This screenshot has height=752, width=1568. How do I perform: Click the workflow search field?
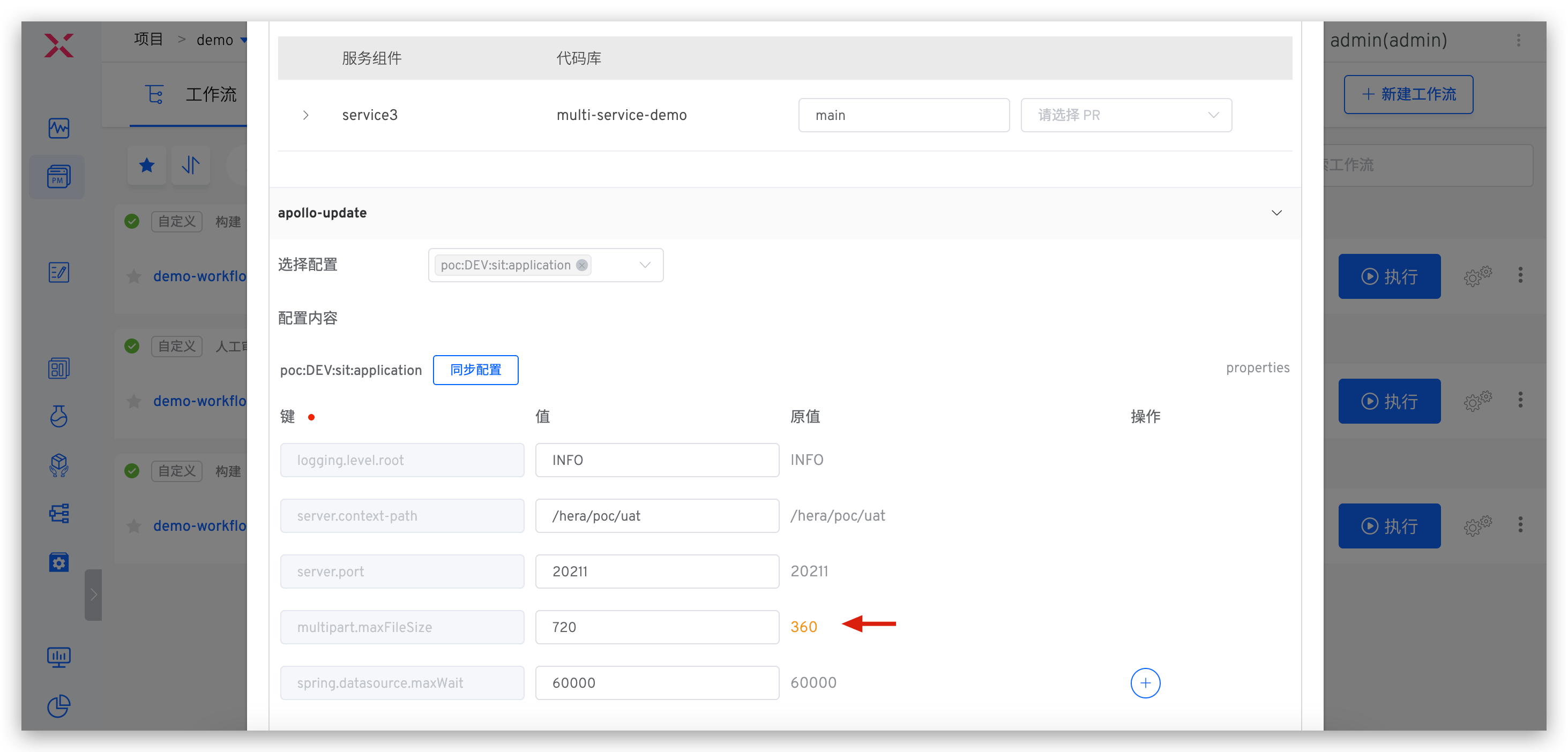[1428, 165]
